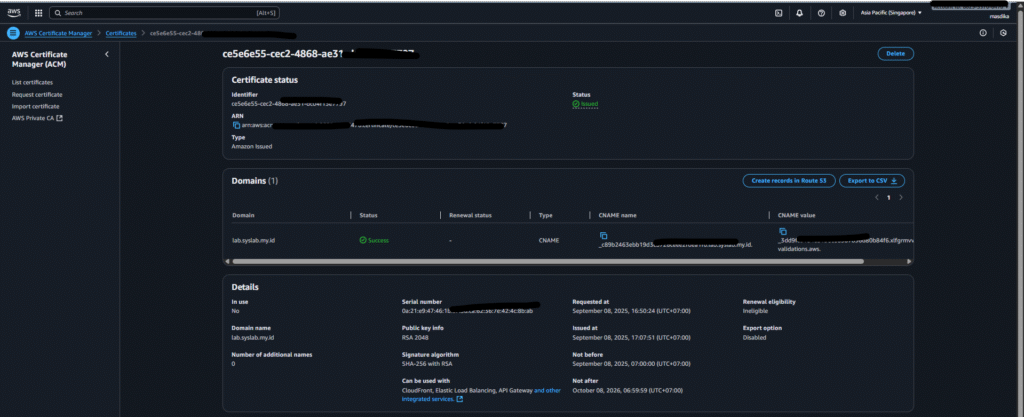Open the AWS console home logo

[14, 12]
